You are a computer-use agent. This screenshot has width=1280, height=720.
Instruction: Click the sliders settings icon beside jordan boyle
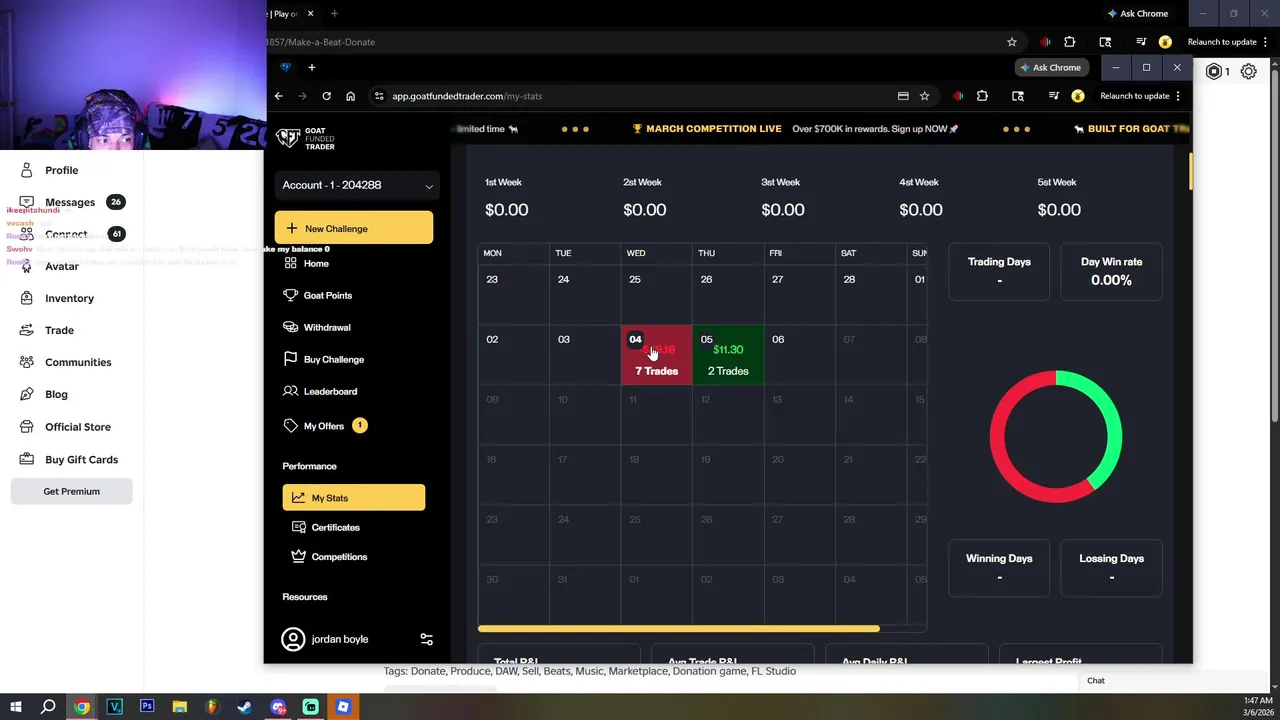click(x=426, y=639)
